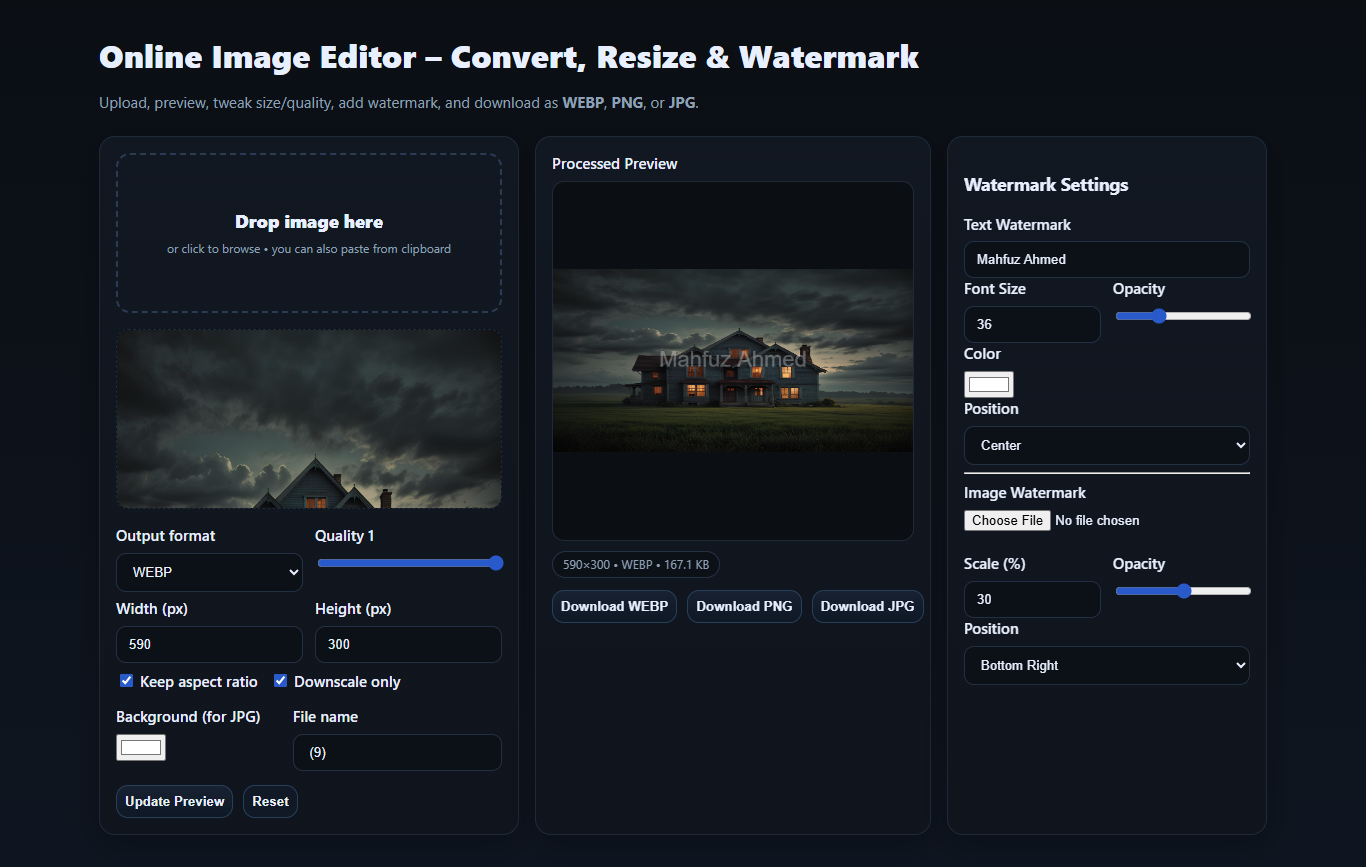The width and height of the screenshot is (1366, 867).
Task: Click the text watermark Opacity slider
Action: coord(1183,316)
